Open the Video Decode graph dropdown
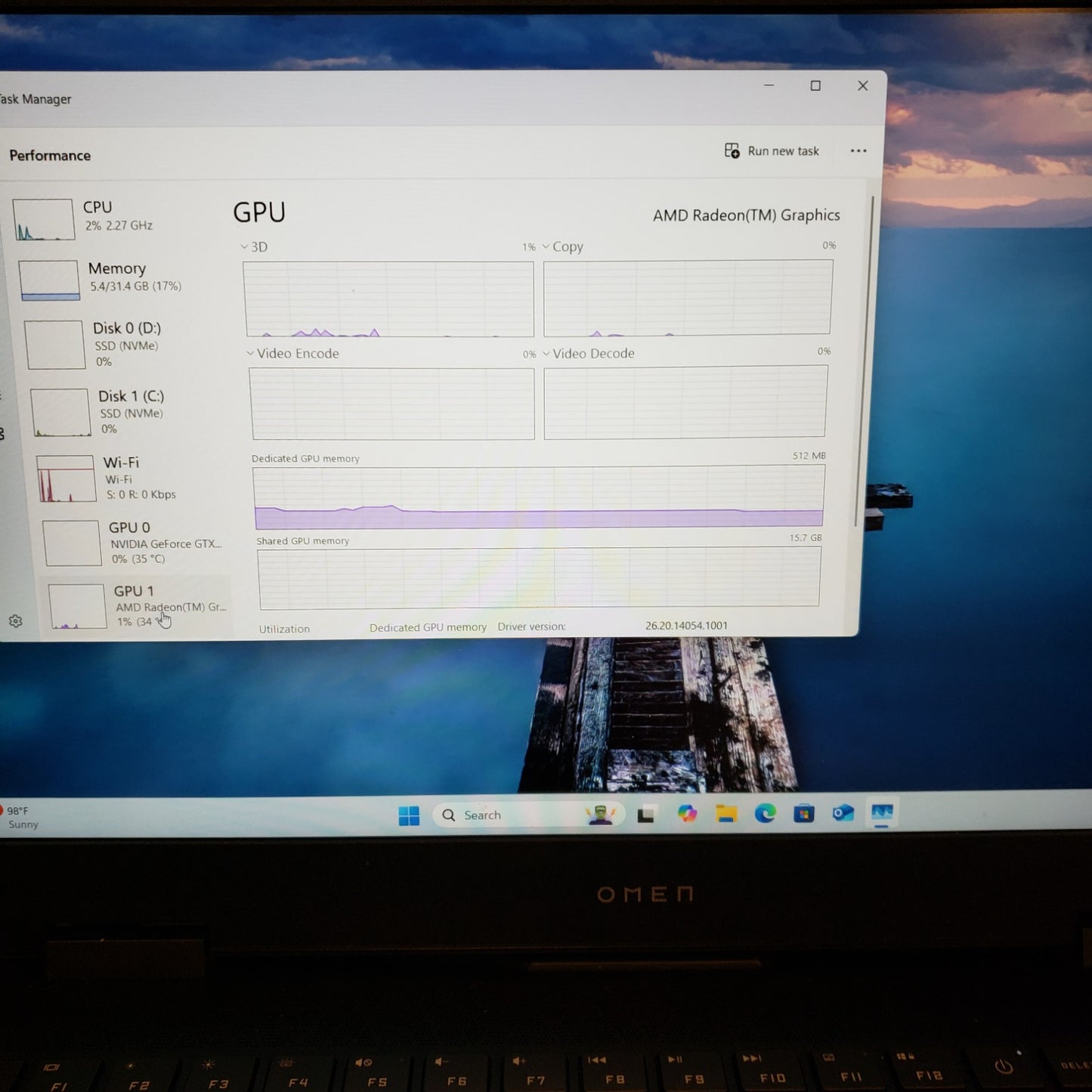 (x=589, y=353)
